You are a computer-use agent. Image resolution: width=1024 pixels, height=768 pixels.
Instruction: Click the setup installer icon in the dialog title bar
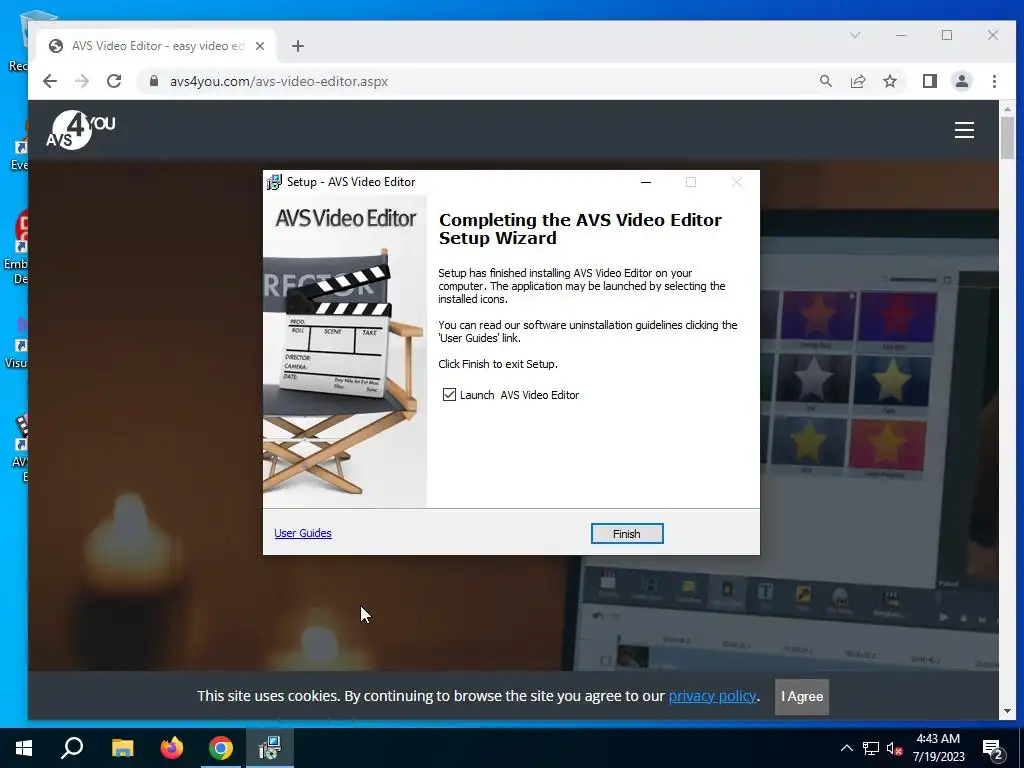point(274,182)
